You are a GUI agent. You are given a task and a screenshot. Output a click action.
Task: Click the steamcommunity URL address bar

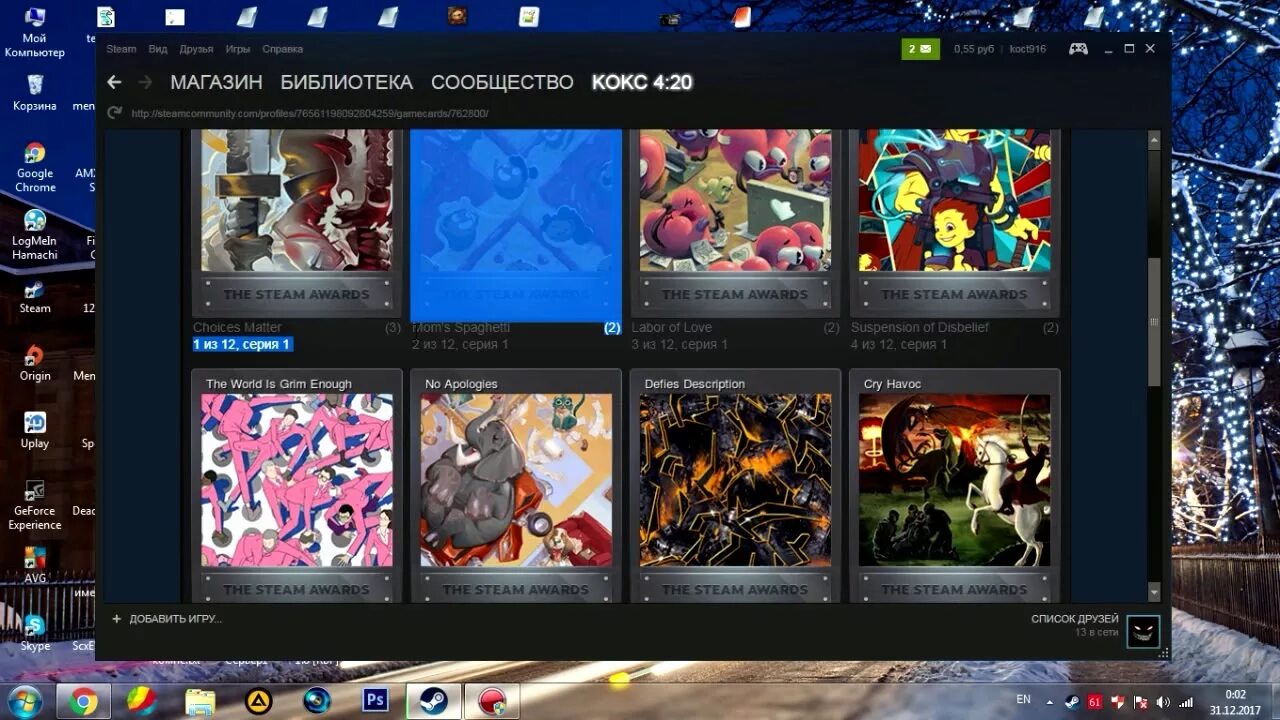310,113
